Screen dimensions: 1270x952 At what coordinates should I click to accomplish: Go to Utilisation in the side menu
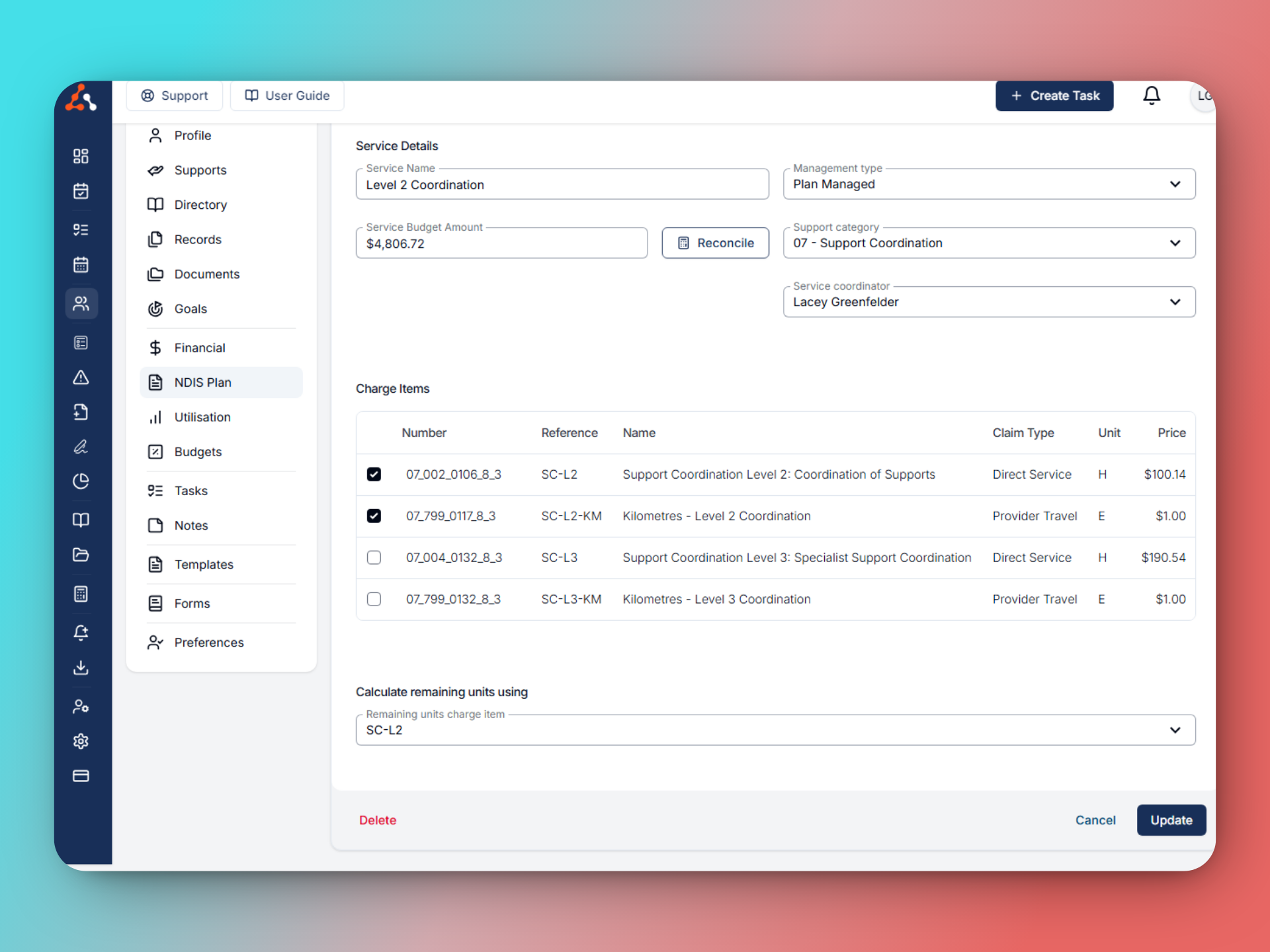202,417
